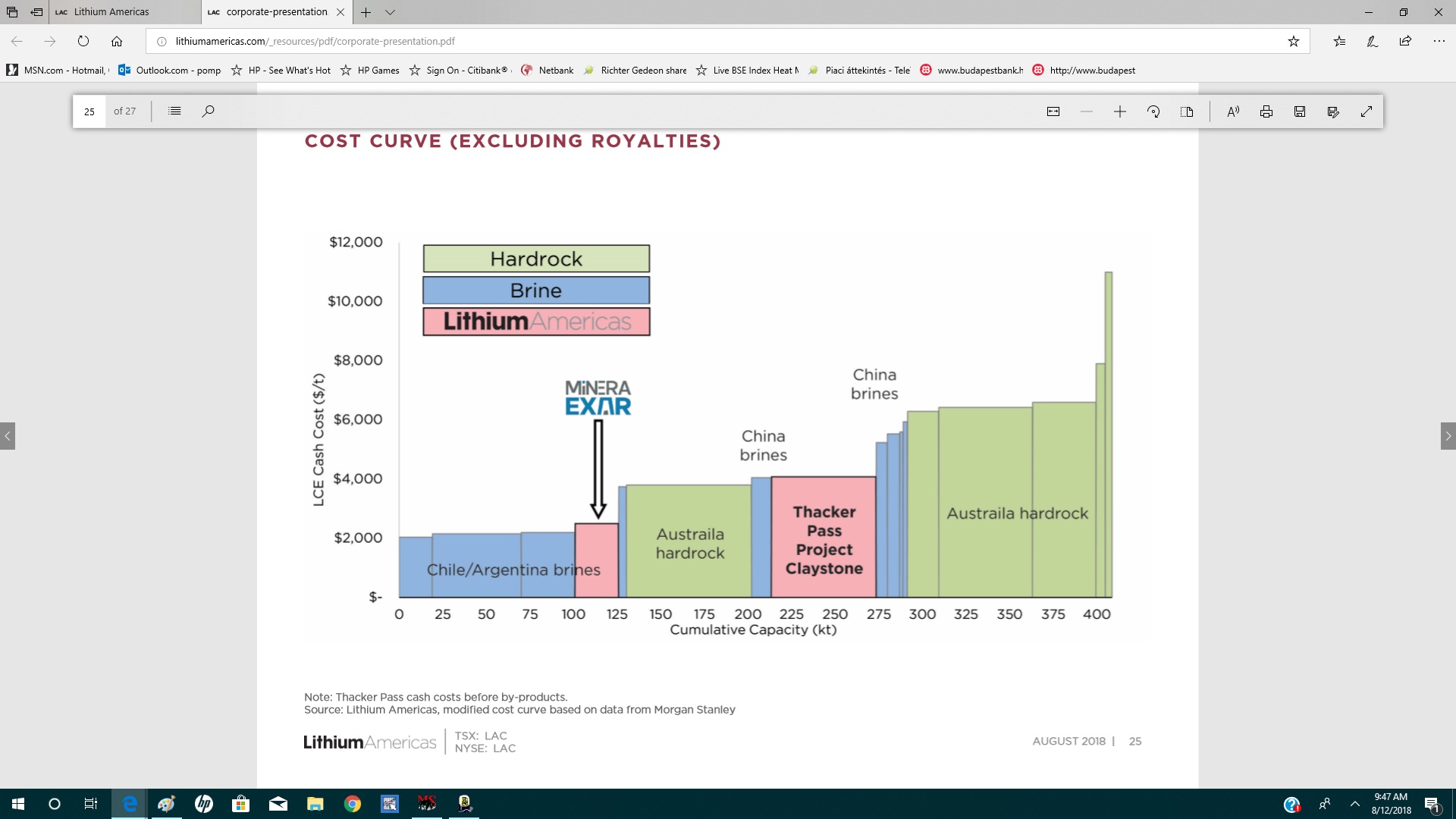The height and width of the screenshot is (819, 1456).
Task: Click the browser back arrow
Action: pyautogui.click(x=17, y=41)
